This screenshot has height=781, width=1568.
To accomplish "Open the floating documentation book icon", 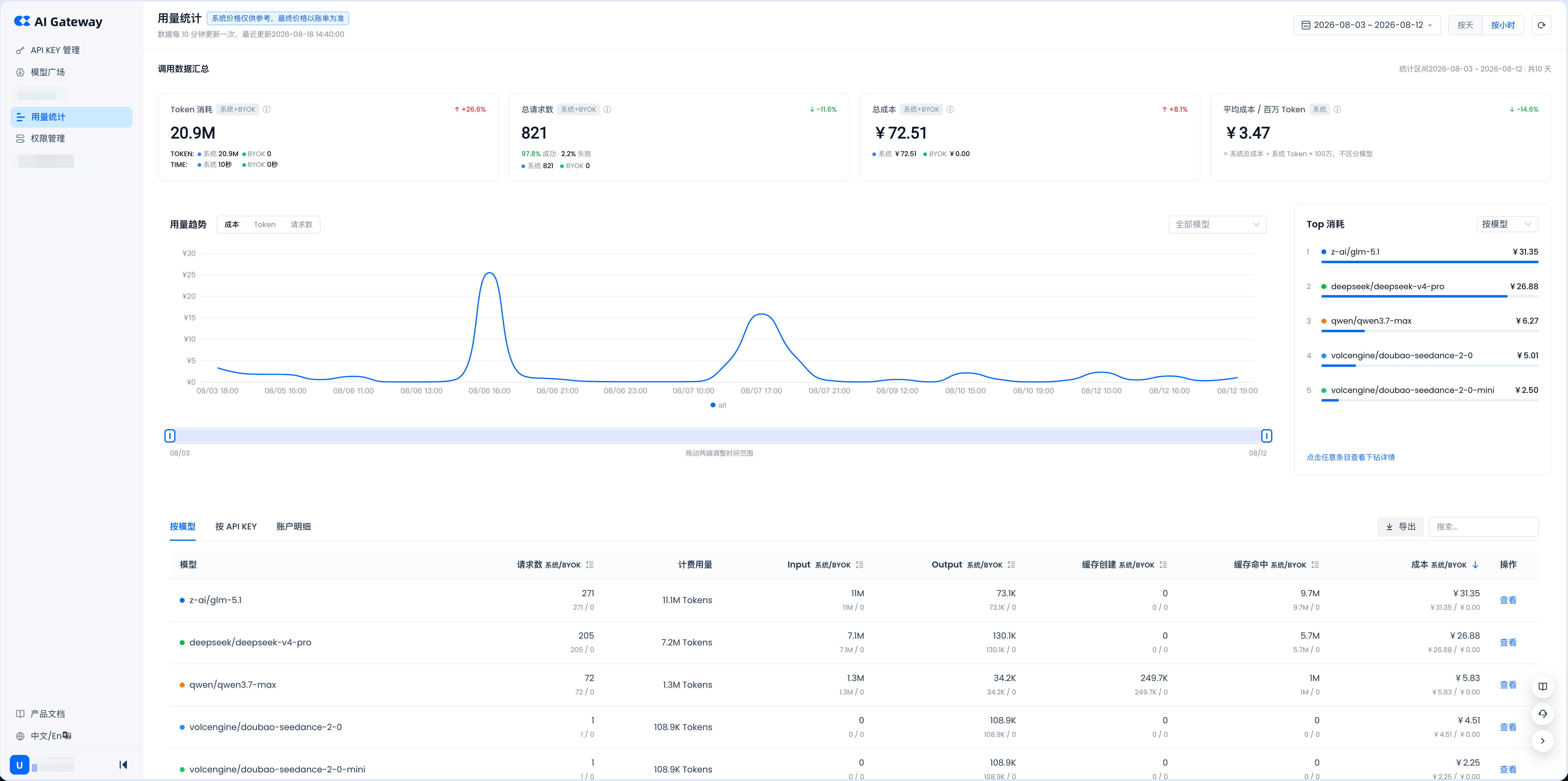I will [x=1543, y=687].
